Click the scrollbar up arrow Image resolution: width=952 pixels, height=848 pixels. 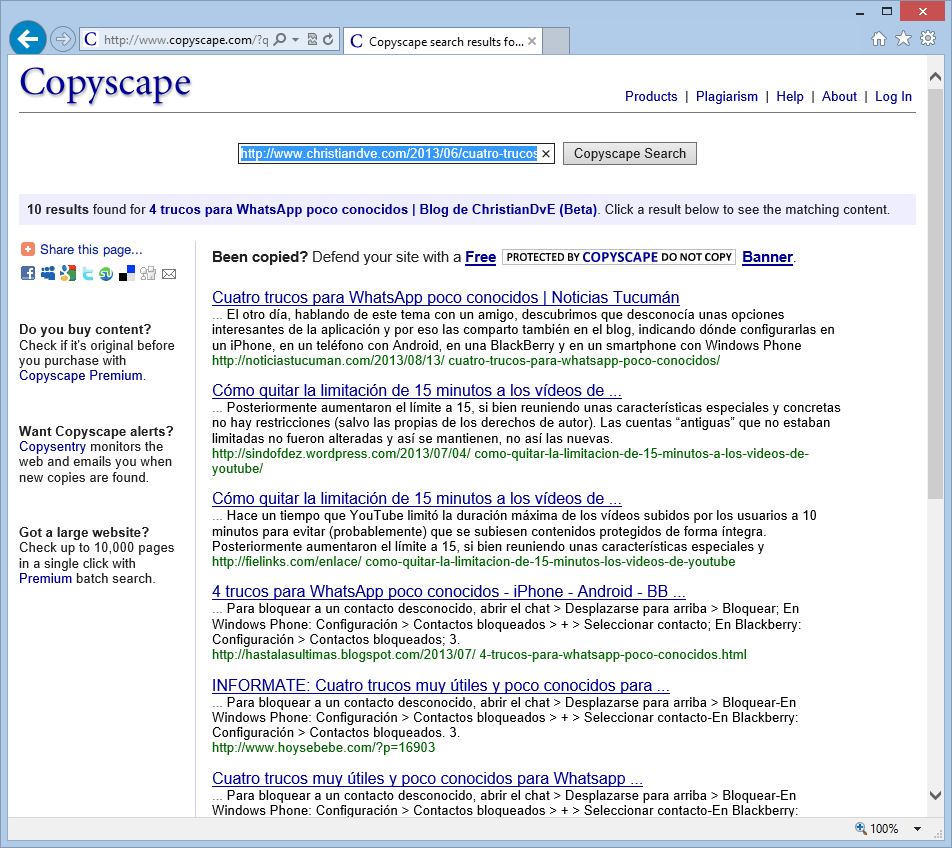pos(936,76)
